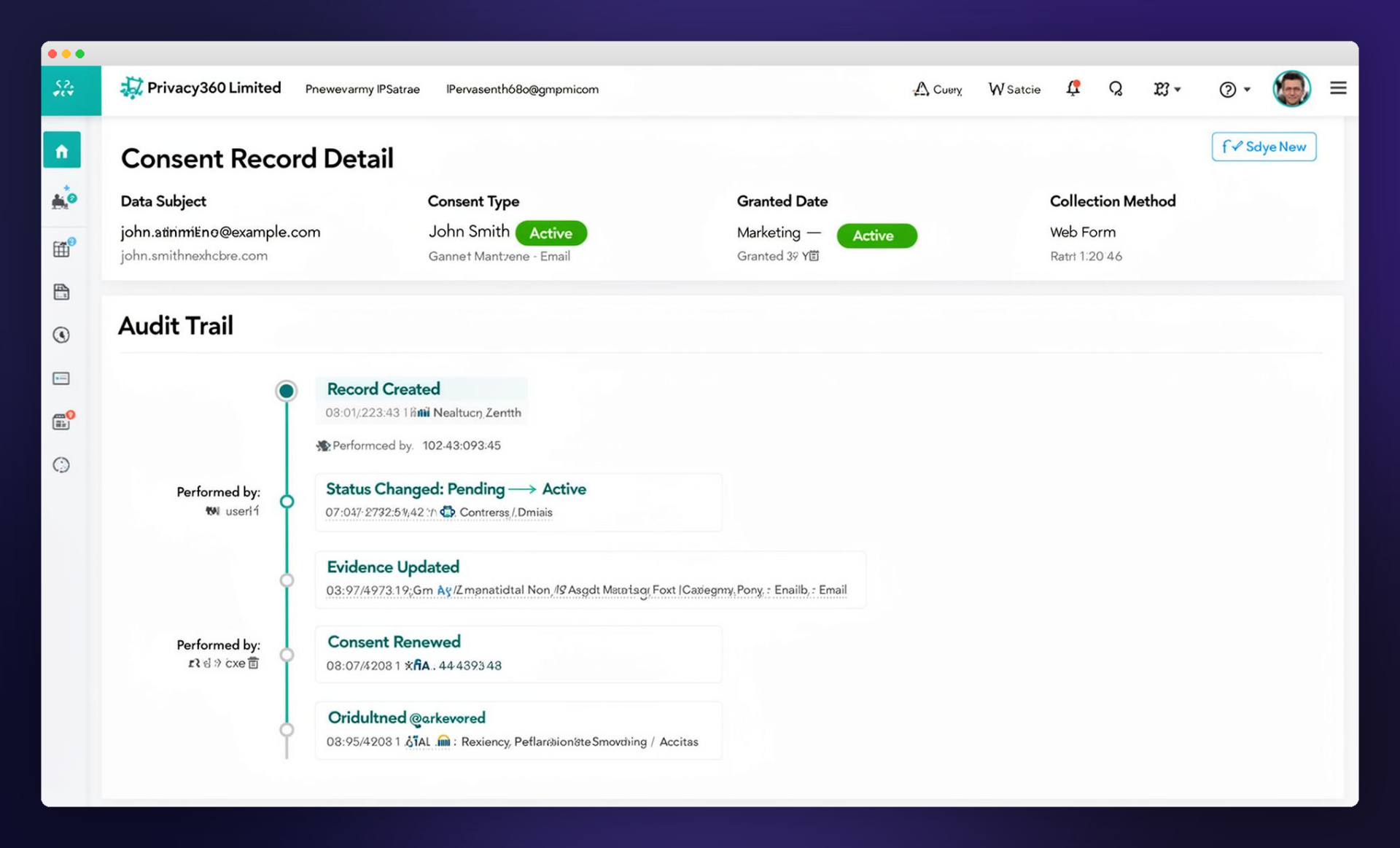Expand the help question mark dropdown

pyautogui.click(x=1234, y=89)
